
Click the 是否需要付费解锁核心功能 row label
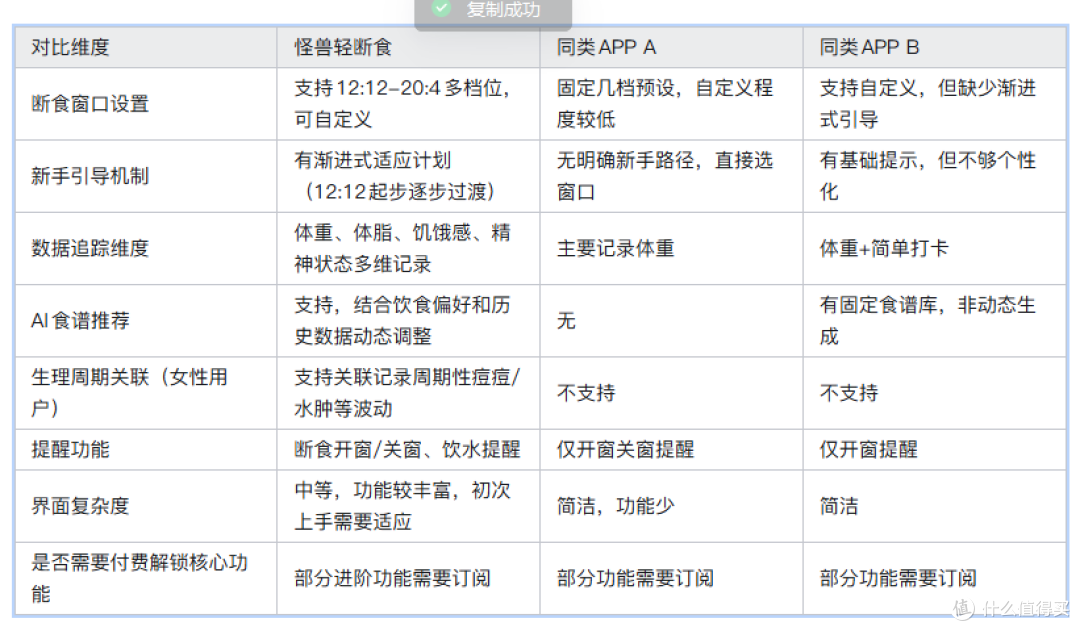146,579
